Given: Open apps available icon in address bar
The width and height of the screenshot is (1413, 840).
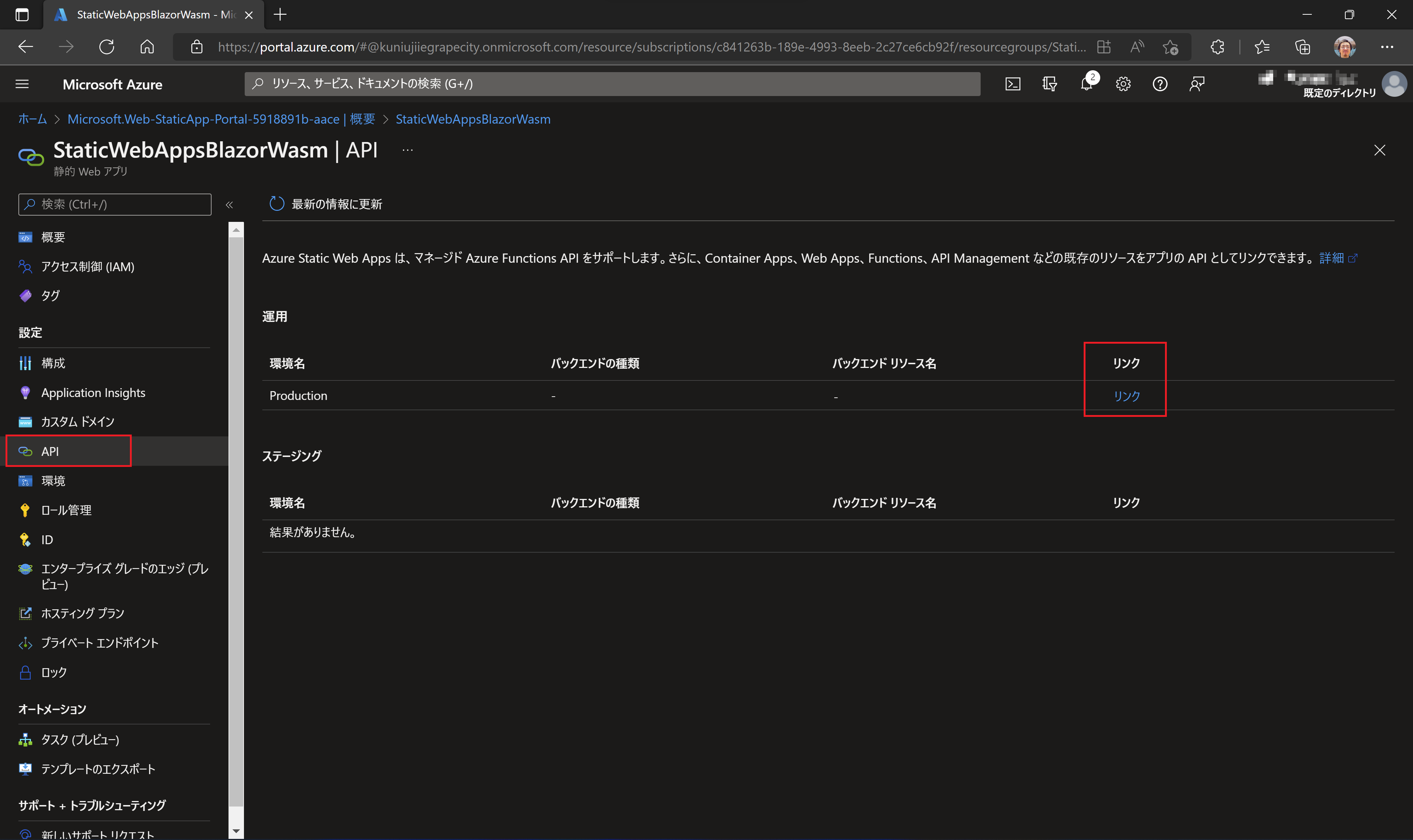Looking at the screenshot, I should 1104,47.
